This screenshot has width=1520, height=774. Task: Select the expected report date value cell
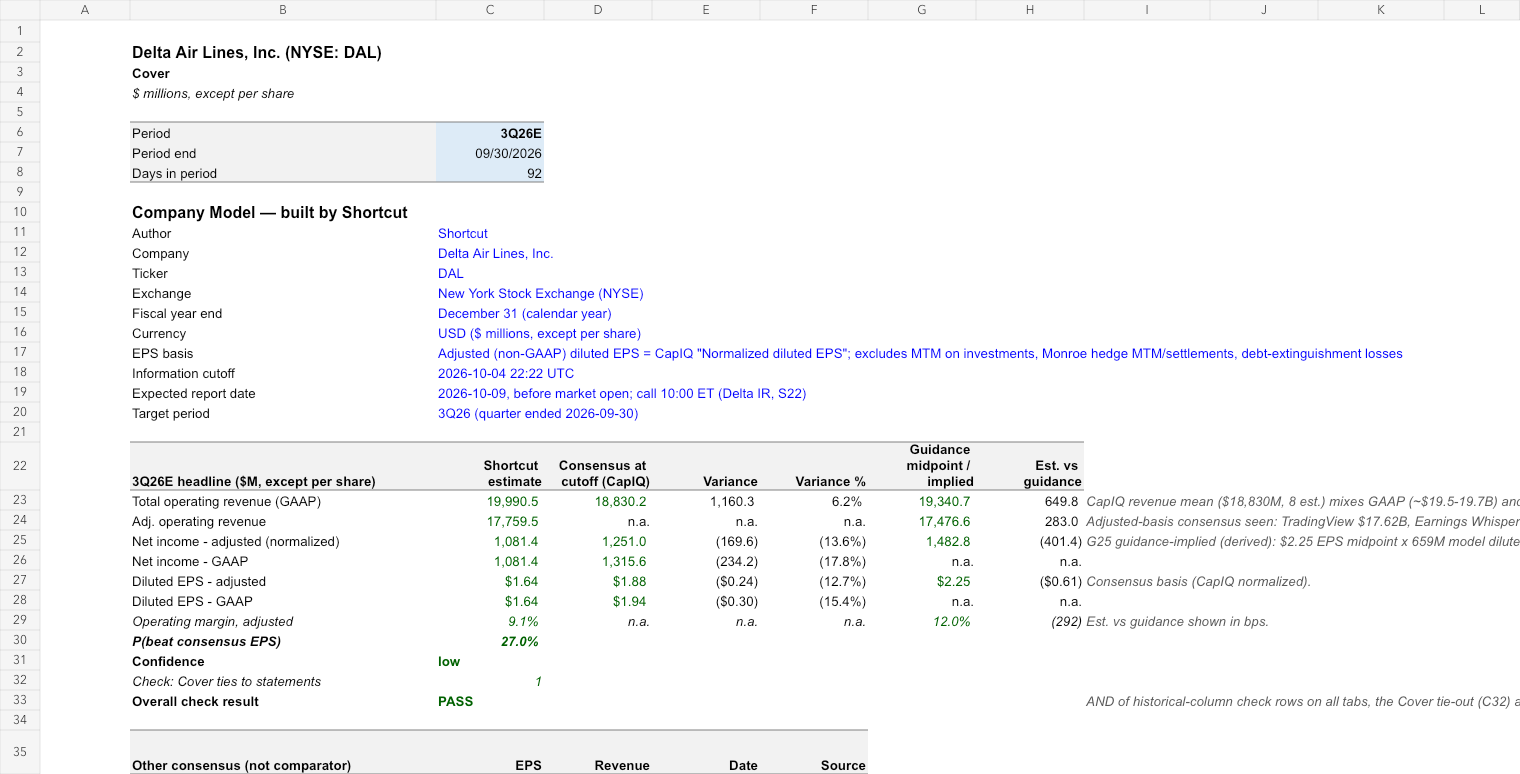tap(622, 393)
